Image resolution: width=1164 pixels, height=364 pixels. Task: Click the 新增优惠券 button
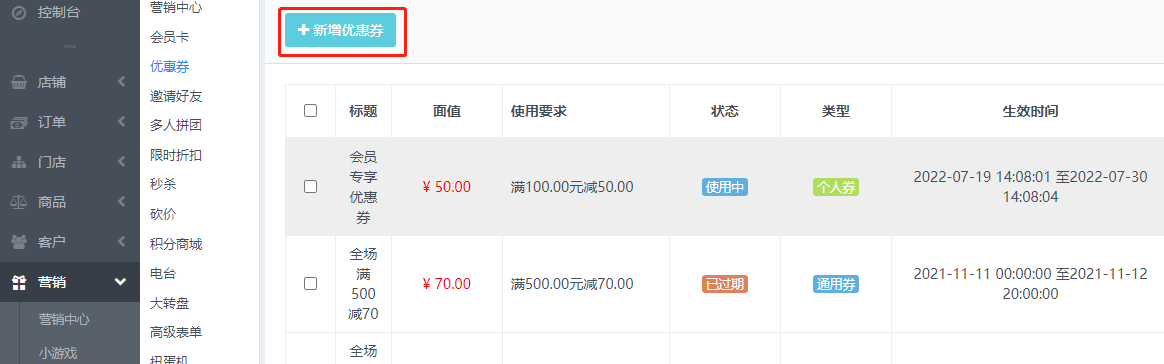(341, 30)
